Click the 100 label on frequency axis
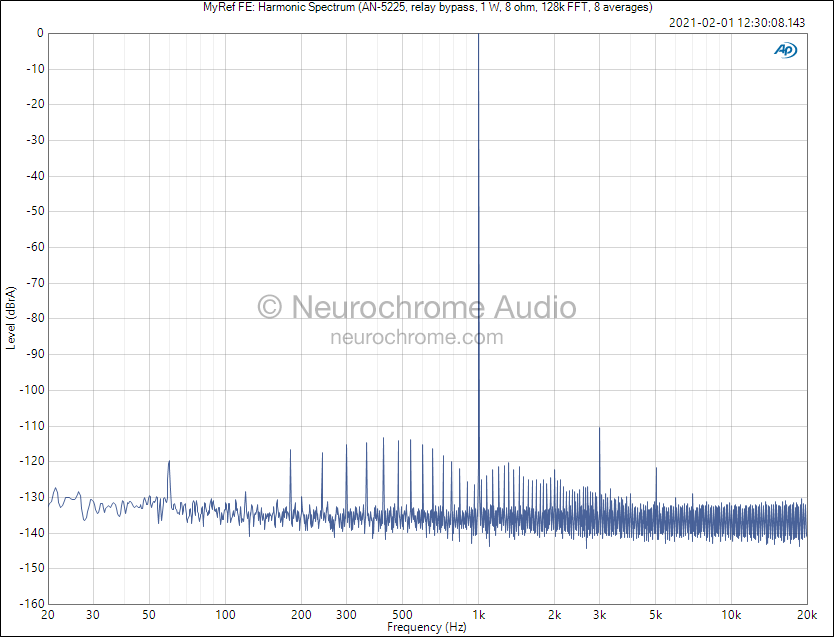Screen dimensions: 834x637 pyautogui.click(x=225, y=615)
